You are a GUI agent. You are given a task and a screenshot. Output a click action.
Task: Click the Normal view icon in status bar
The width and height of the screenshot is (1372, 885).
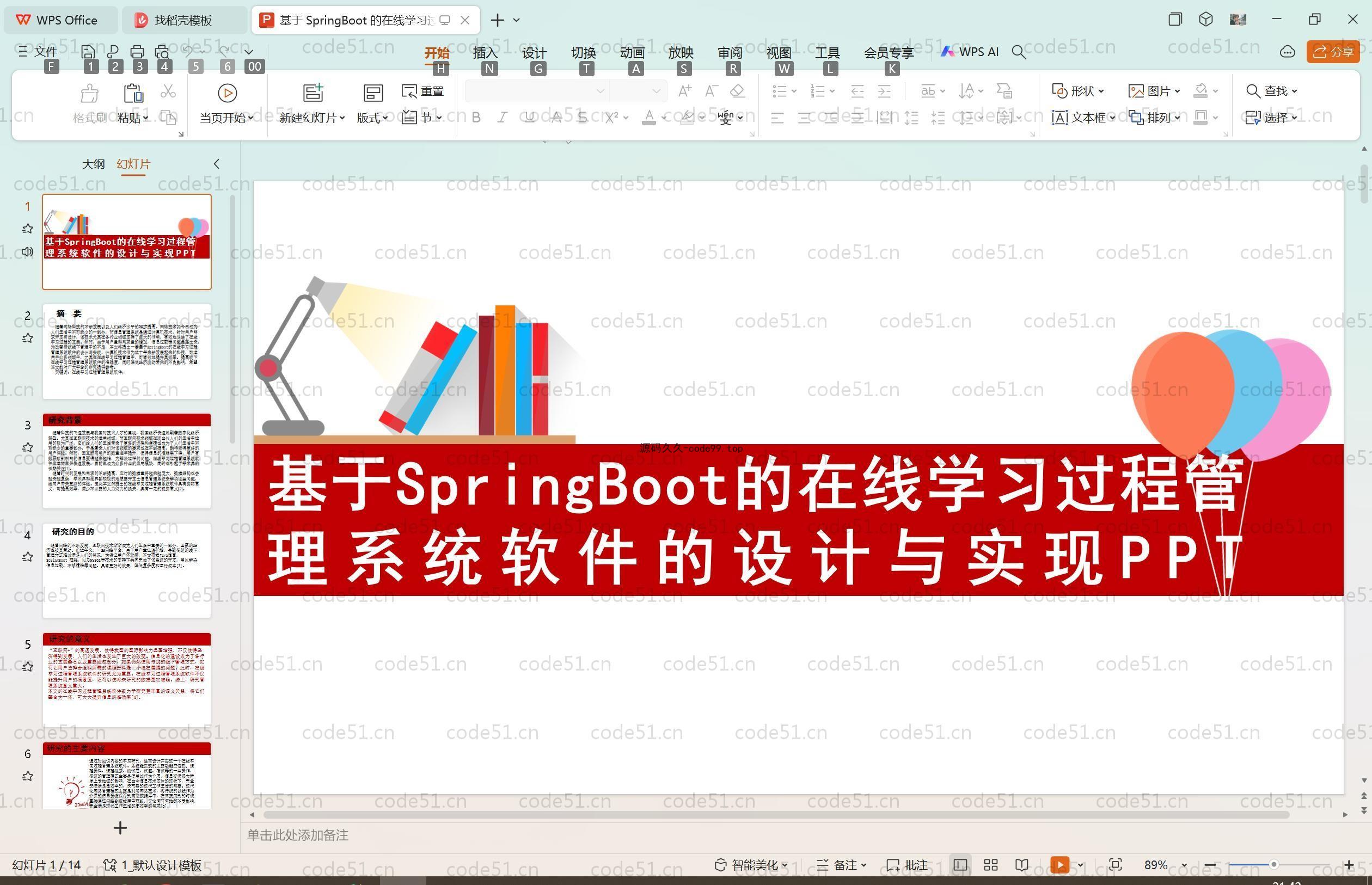point(960,865)
